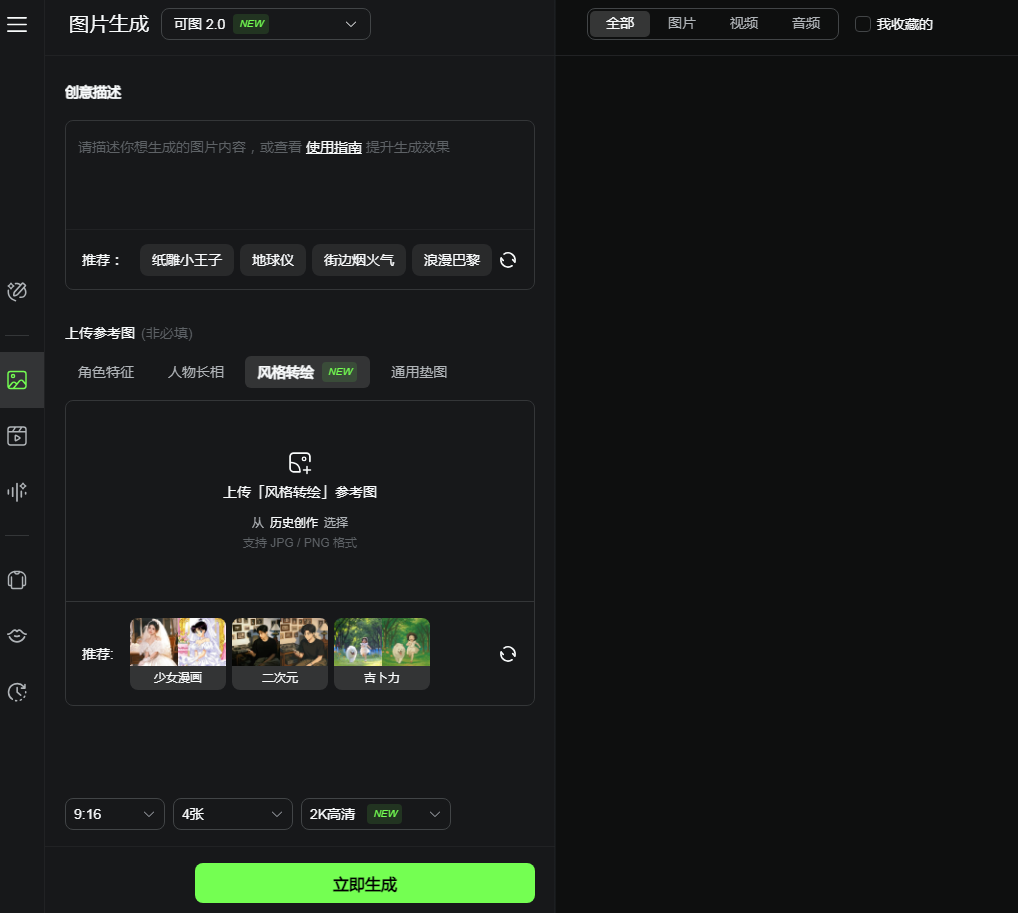Switch filter to 视频
The image size is (1018, 913).
(x=743, y=23)
